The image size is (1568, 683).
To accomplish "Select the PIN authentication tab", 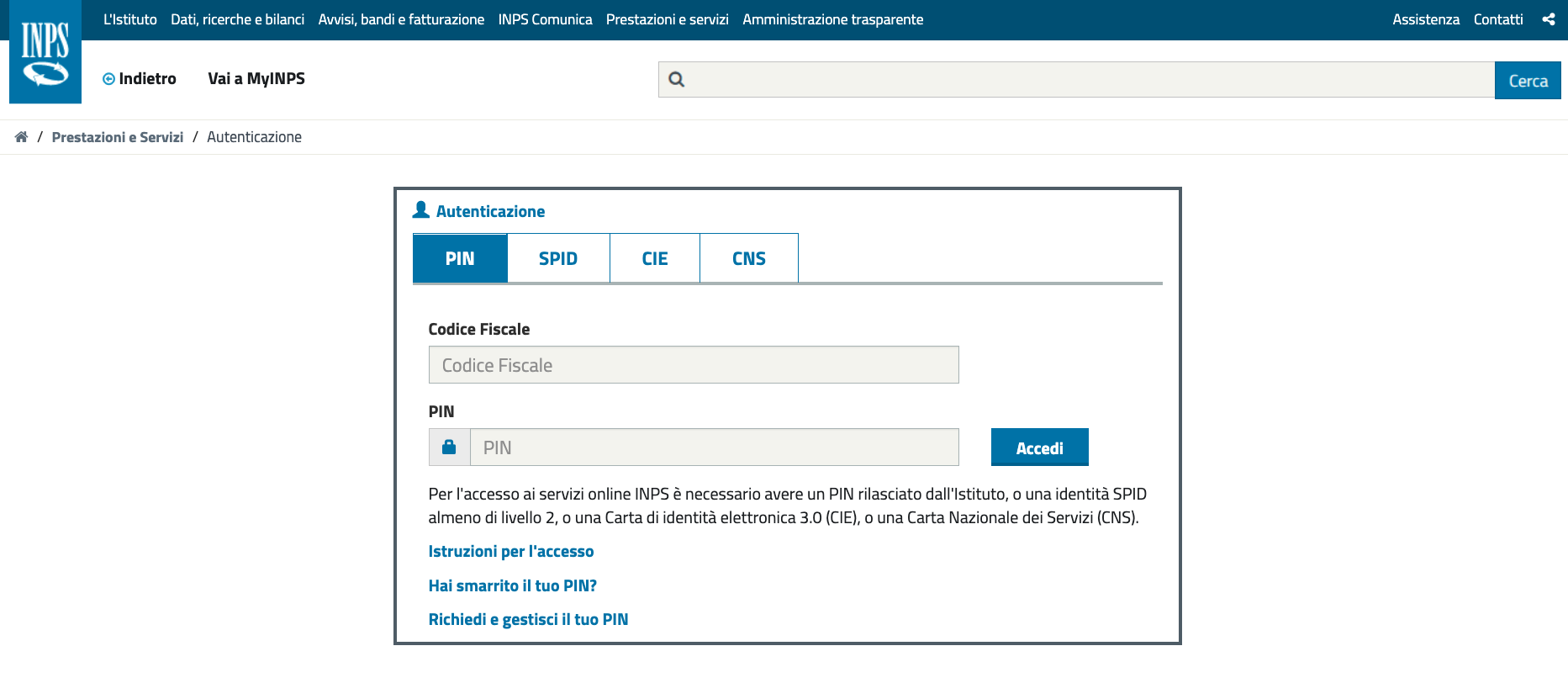I will click(x=460, y=258).
